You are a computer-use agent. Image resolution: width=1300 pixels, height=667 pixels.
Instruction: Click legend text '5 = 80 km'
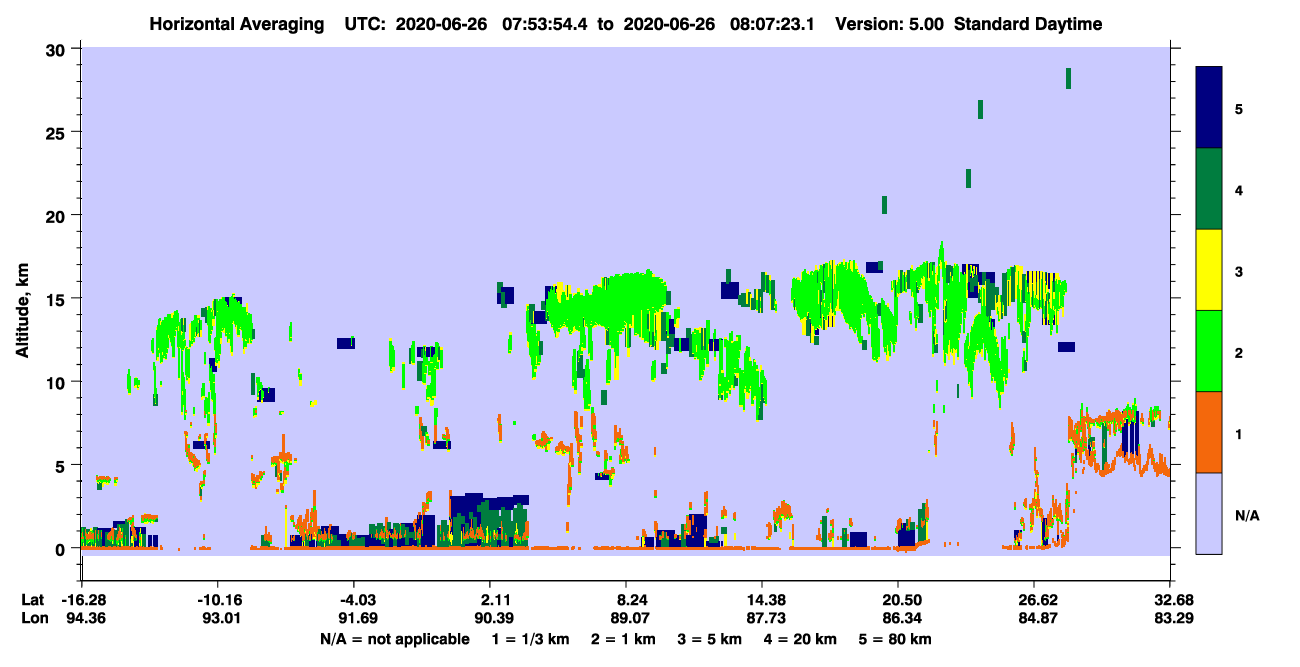pos(894,639)
